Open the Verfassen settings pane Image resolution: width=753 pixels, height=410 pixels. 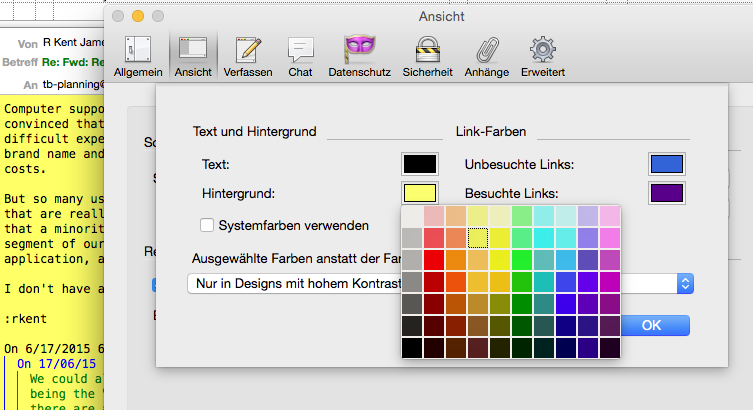(248, 56)
